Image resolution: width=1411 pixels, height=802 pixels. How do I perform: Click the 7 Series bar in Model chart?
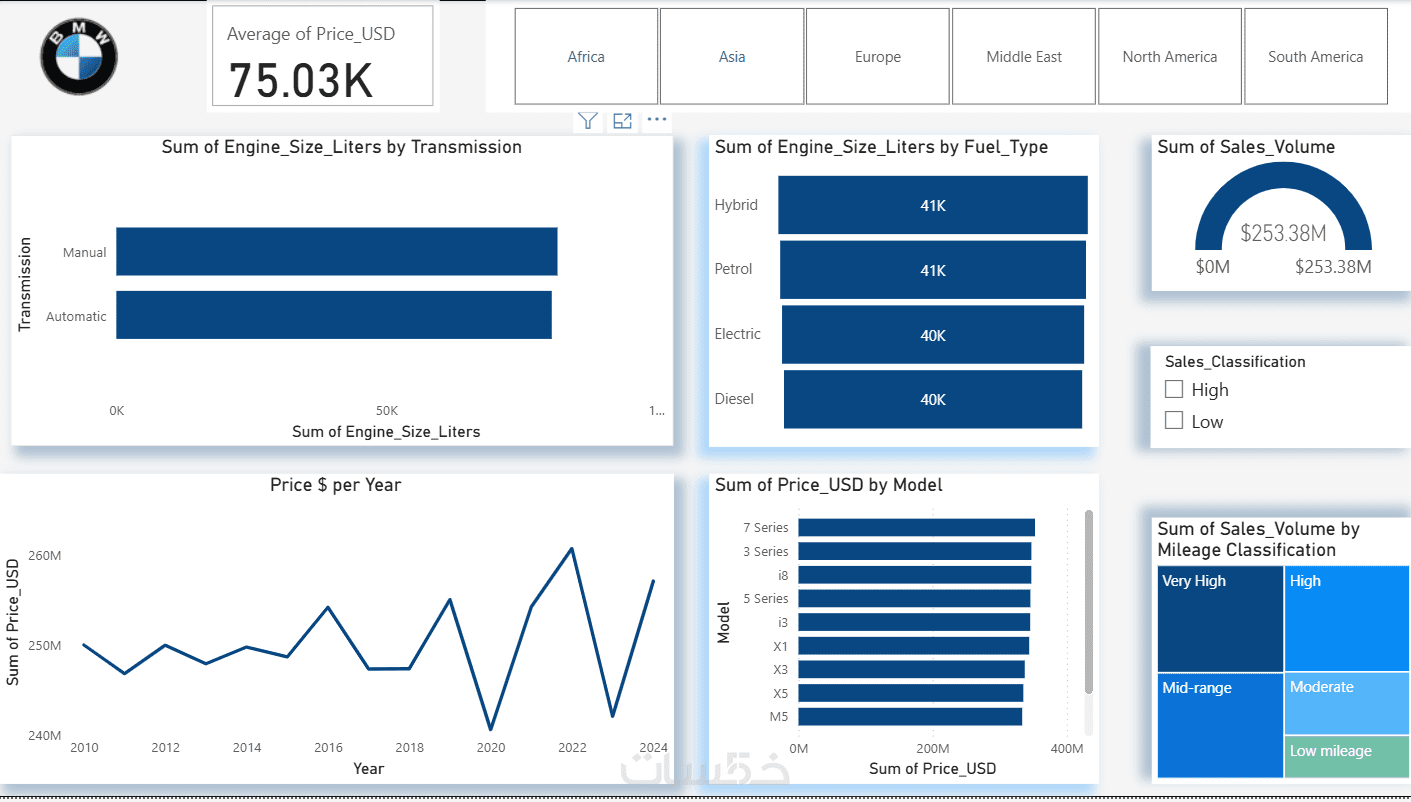pyautogui.click(x=916, y=527)
